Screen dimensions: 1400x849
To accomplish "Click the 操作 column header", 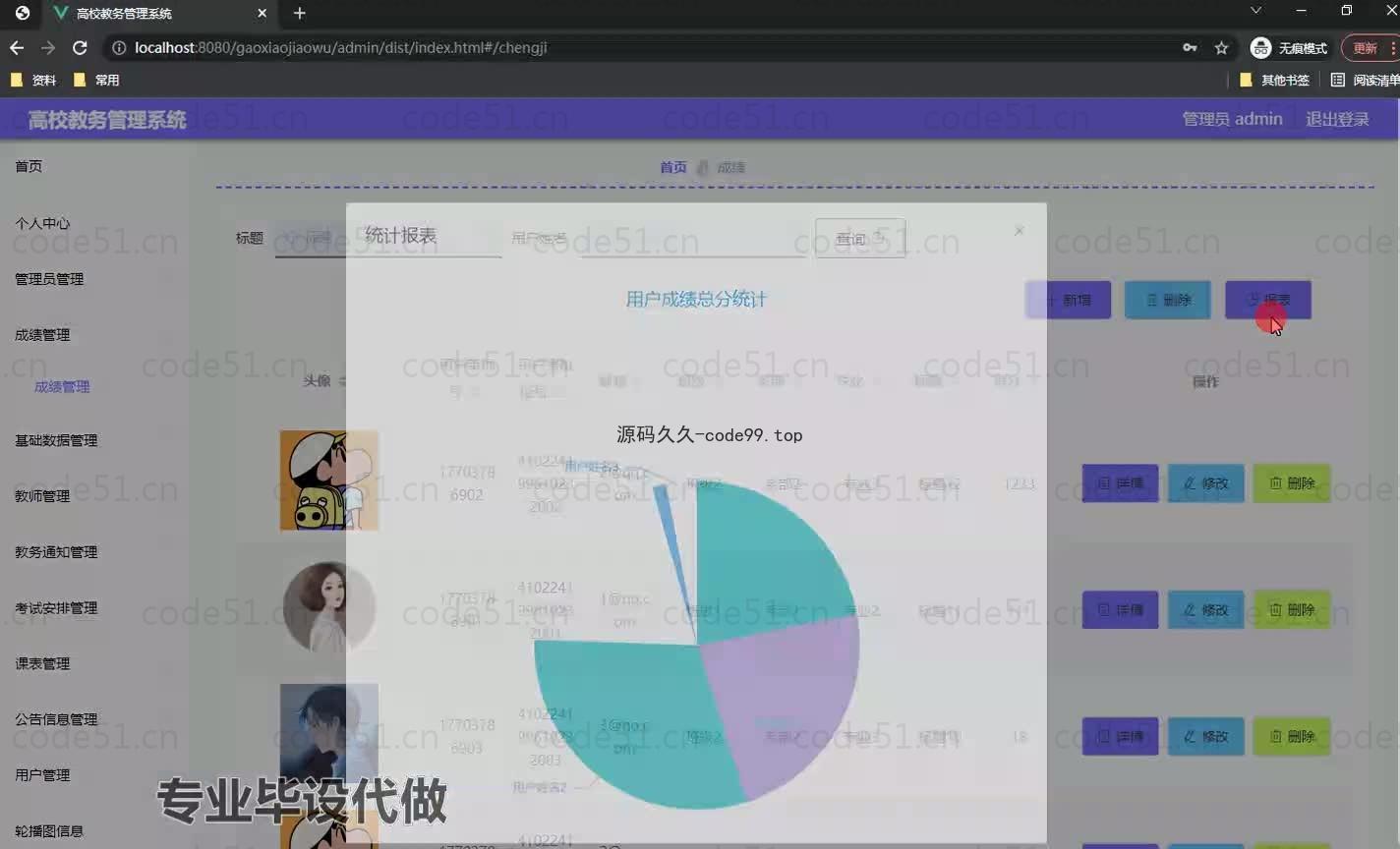I will click(1205, 381).
